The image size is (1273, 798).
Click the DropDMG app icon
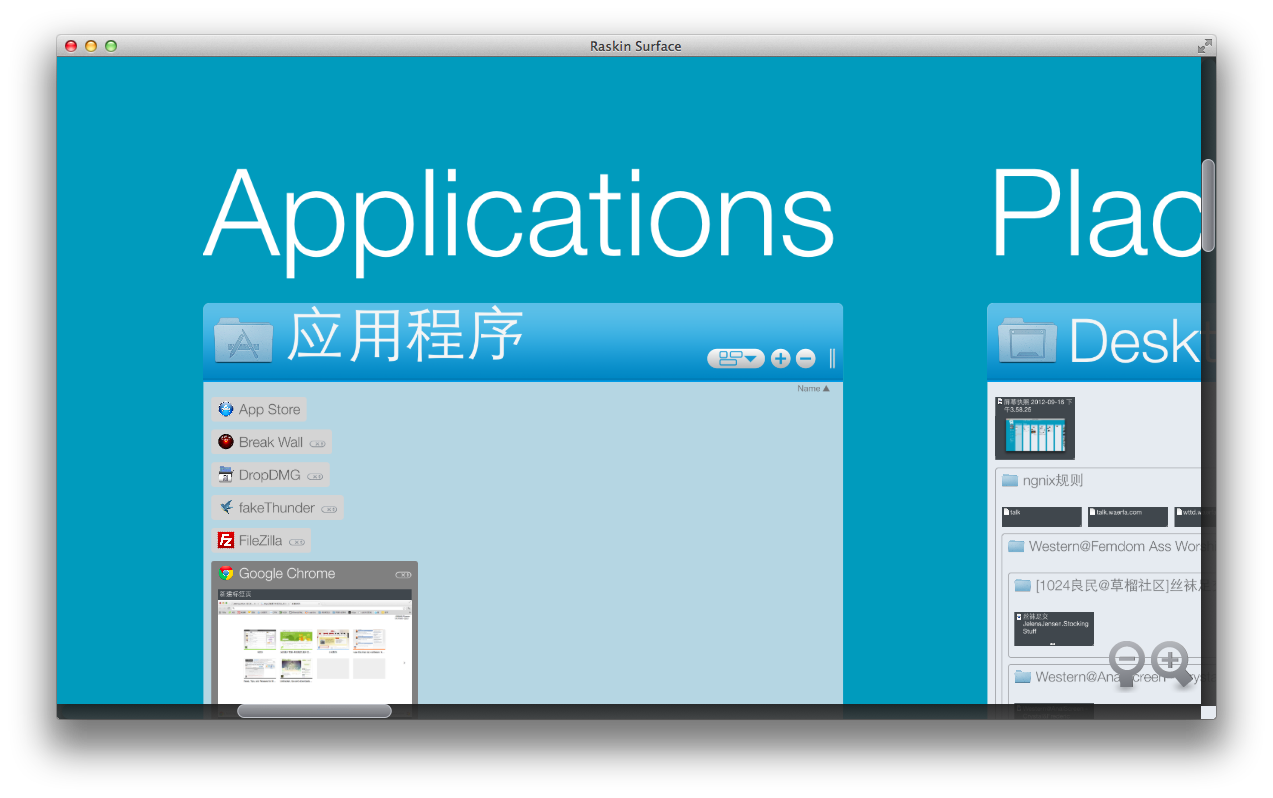click(225, 475)
